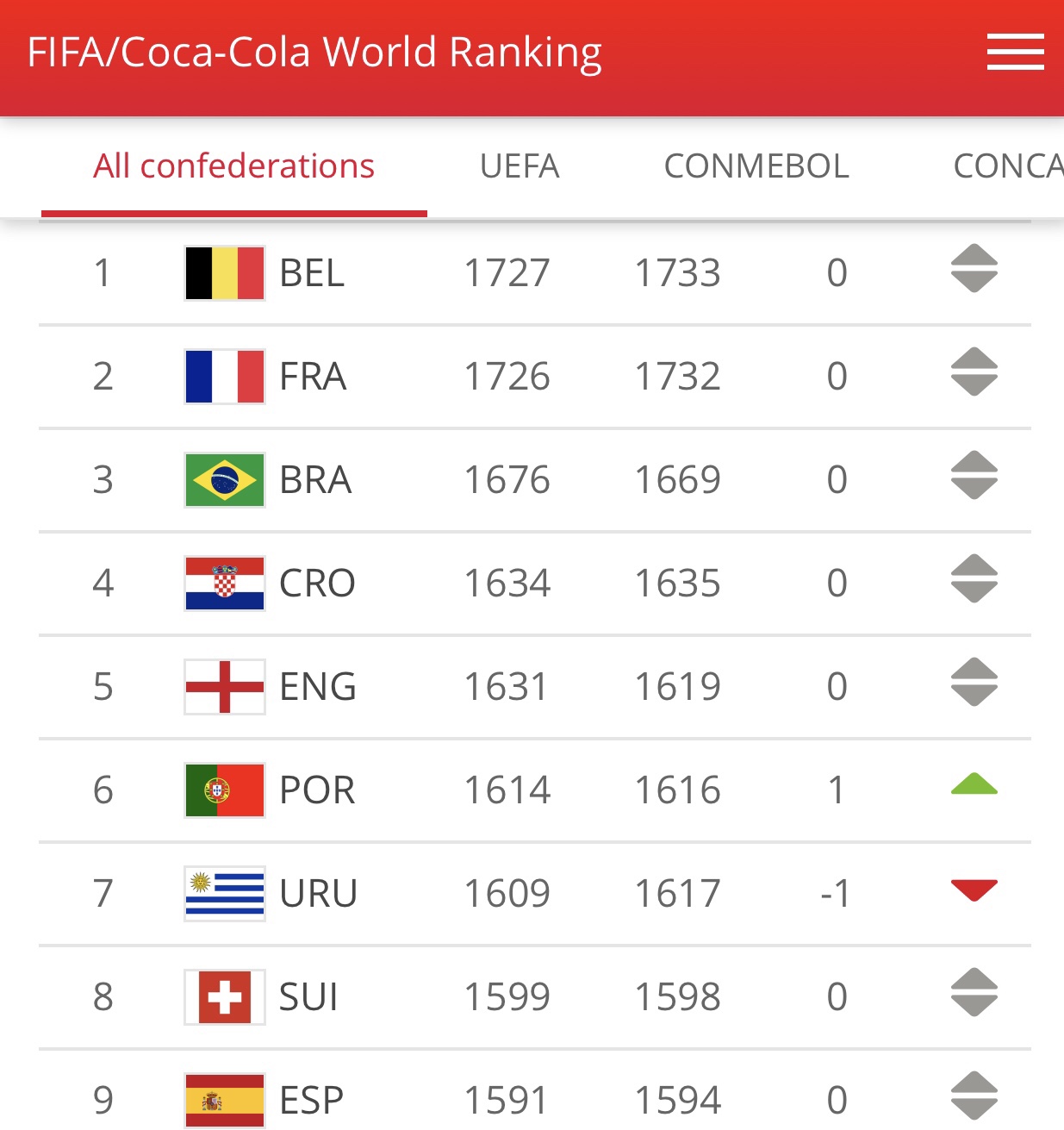1064x1130 pixels.
Task: Tap the Spain flag icon
Action: (225, 1101)
